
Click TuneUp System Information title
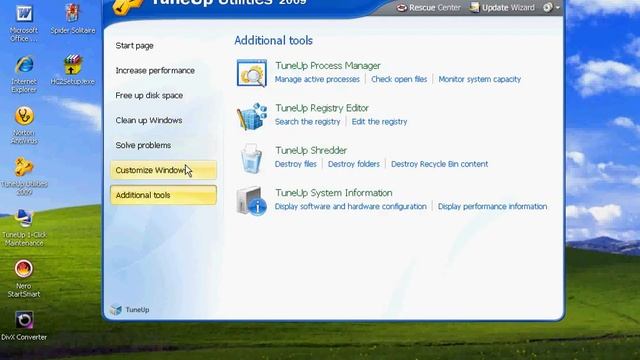(x=333, y=193)
